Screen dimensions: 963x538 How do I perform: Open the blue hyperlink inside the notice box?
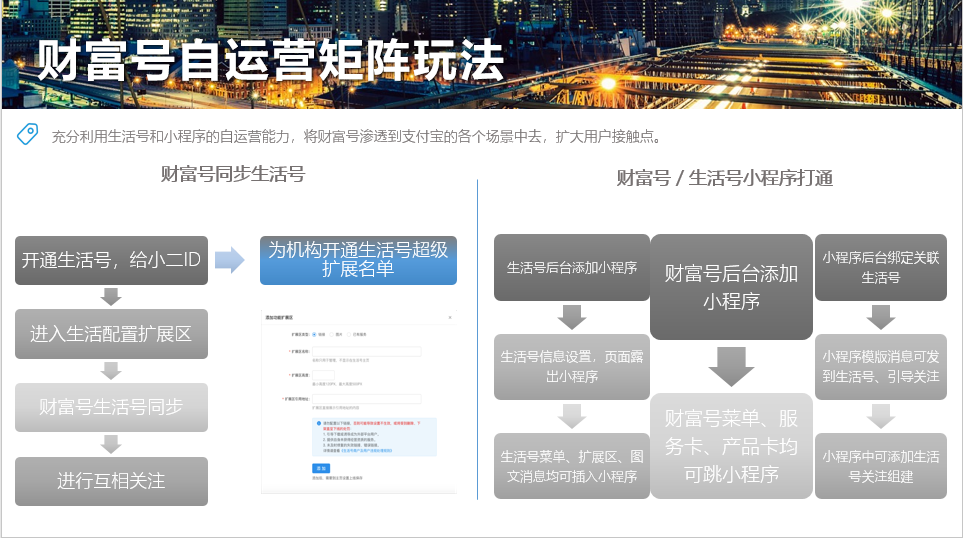point(367,451)
